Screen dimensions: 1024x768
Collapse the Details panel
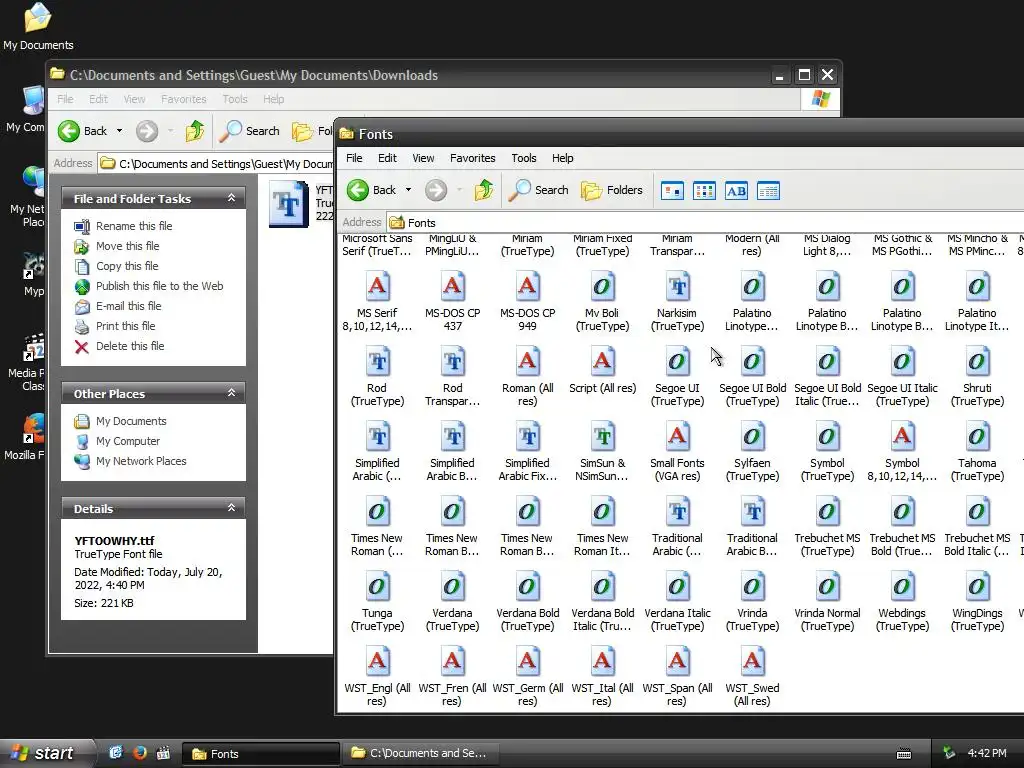(x=231, y=508)
